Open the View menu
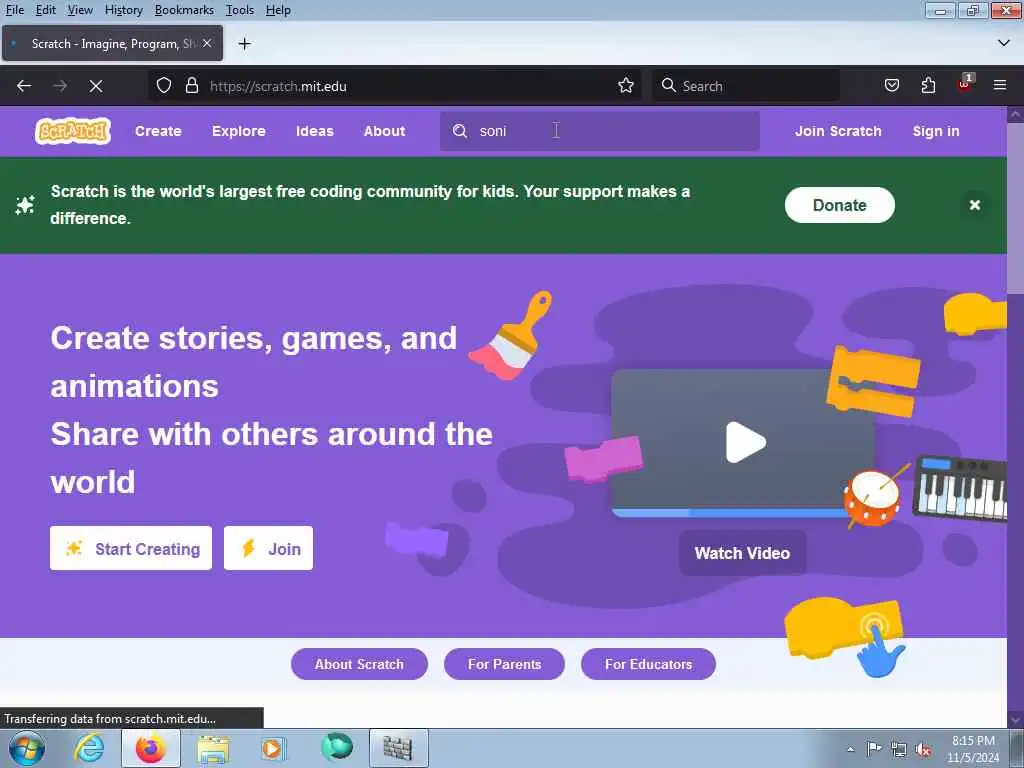This screenshot has height=768, width=1024. (x=80, y=10)
